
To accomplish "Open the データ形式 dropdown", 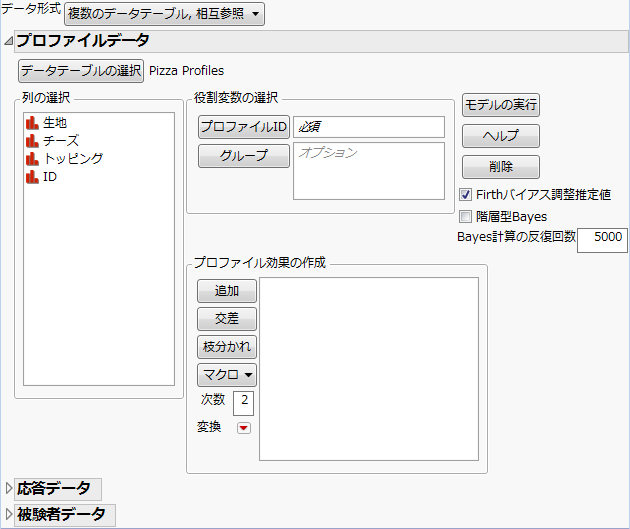I will (x=164, y=14).
